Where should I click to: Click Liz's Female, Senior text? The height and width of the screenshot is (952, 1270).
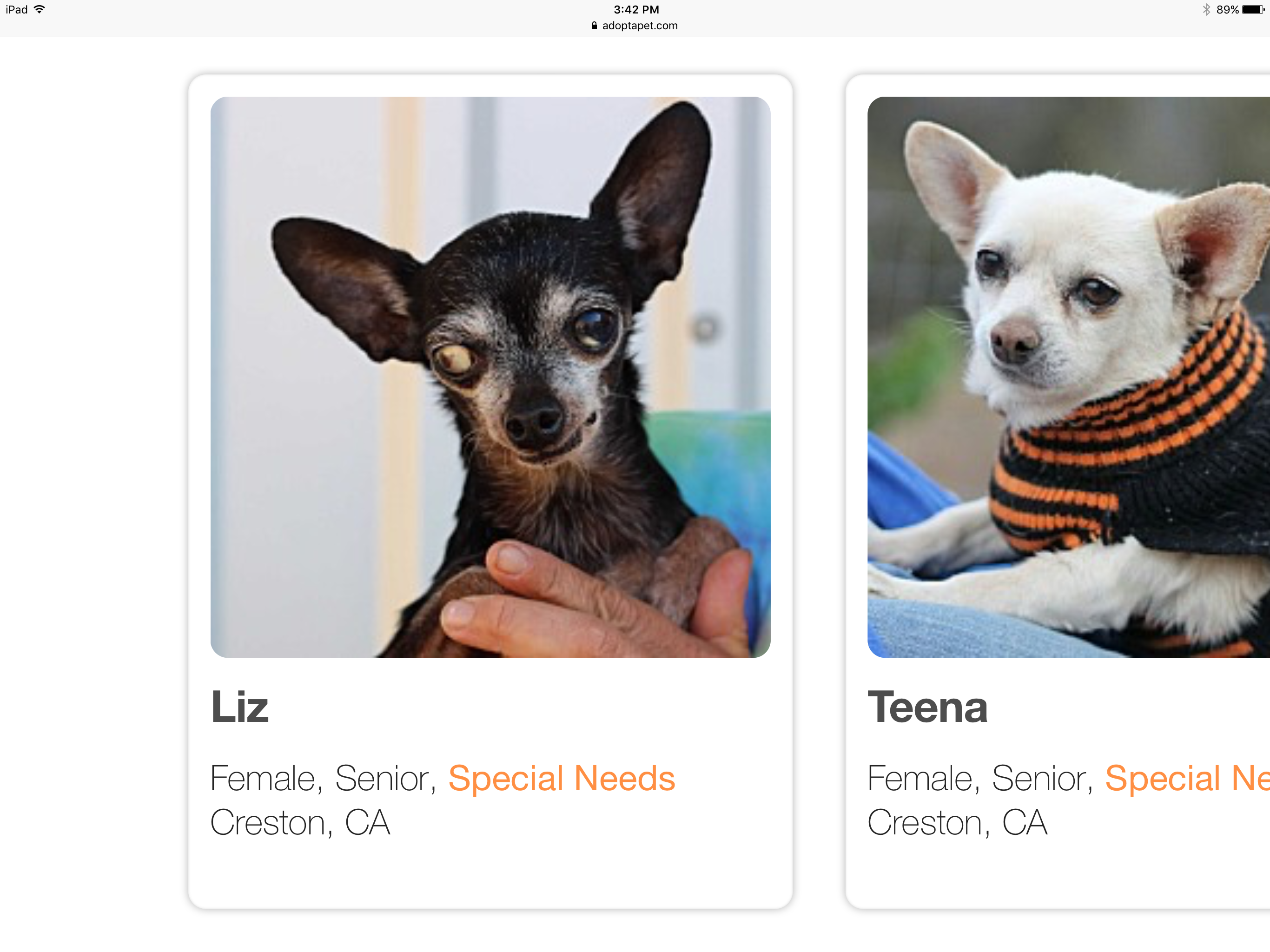pyautogui.click(x=323, y=779)
